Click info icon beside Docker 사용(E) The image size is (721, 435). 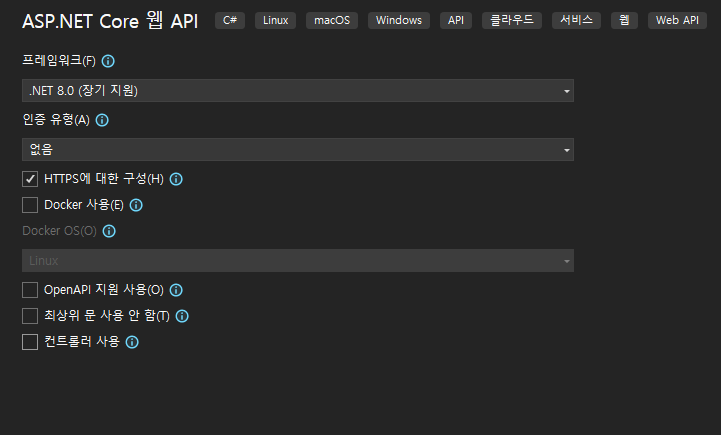(136, 205)
